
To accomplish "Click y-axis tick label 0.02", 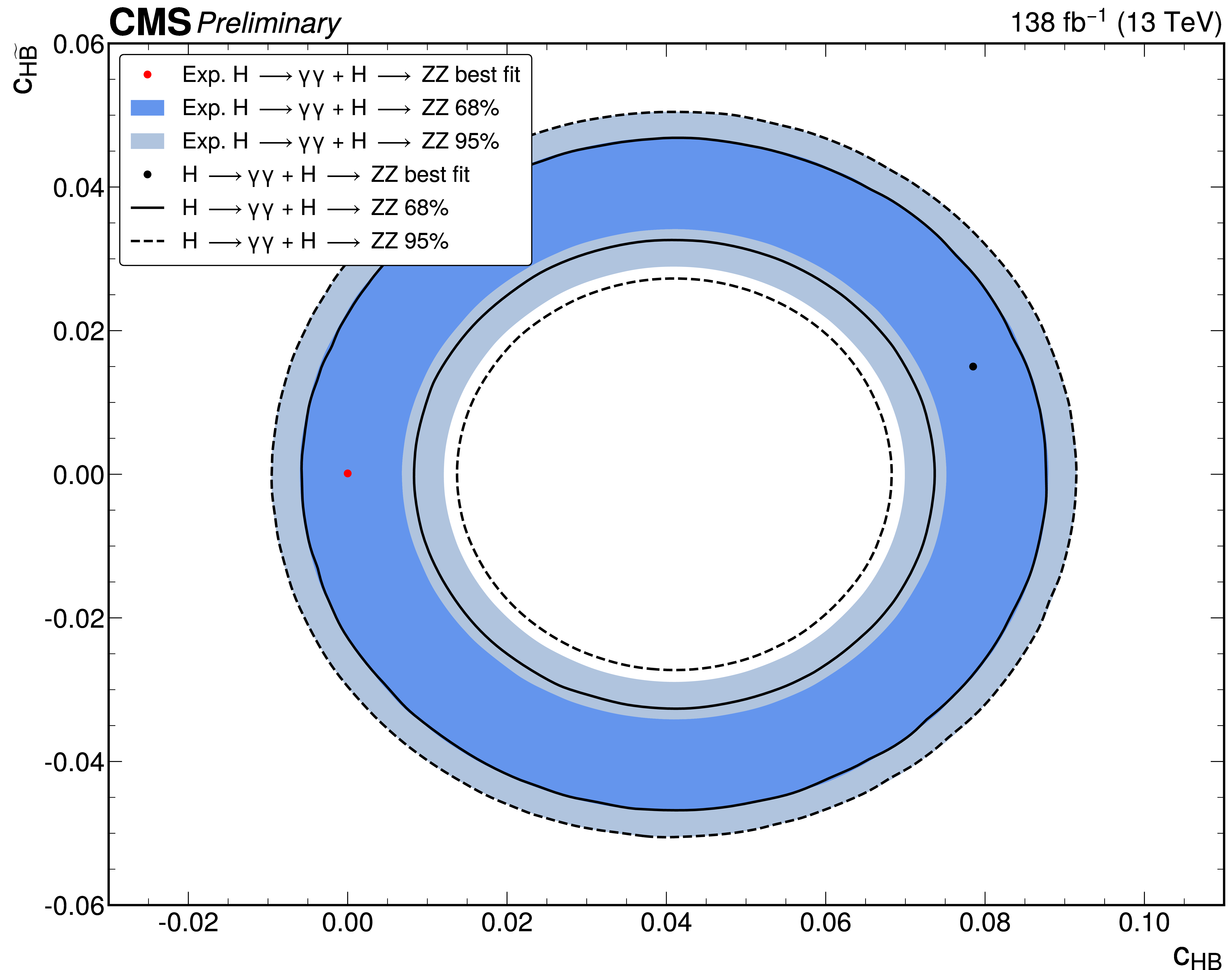I will (x=79, y=331).
